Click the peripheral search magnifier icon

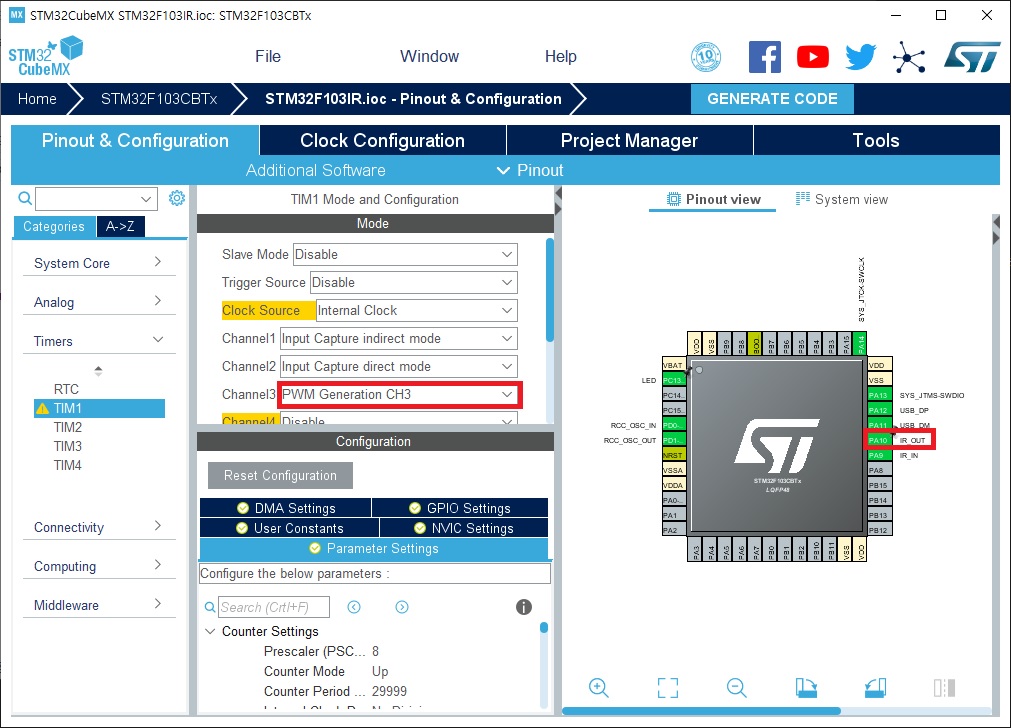tap(25, 198)
